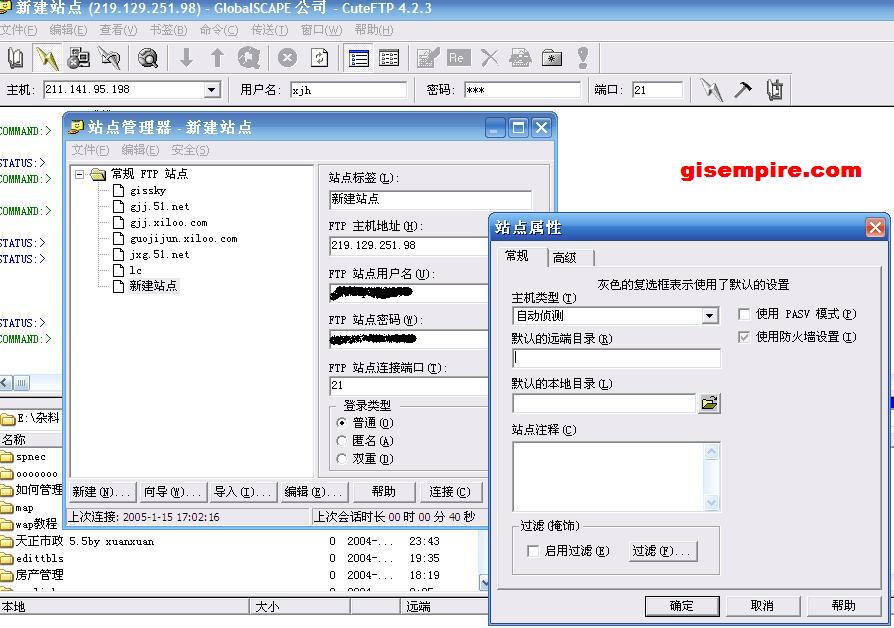Switch to list view icon
Image resolution: width=894 pixels, height=628 pixels.
pyautogui.click(x=359, y=58)
